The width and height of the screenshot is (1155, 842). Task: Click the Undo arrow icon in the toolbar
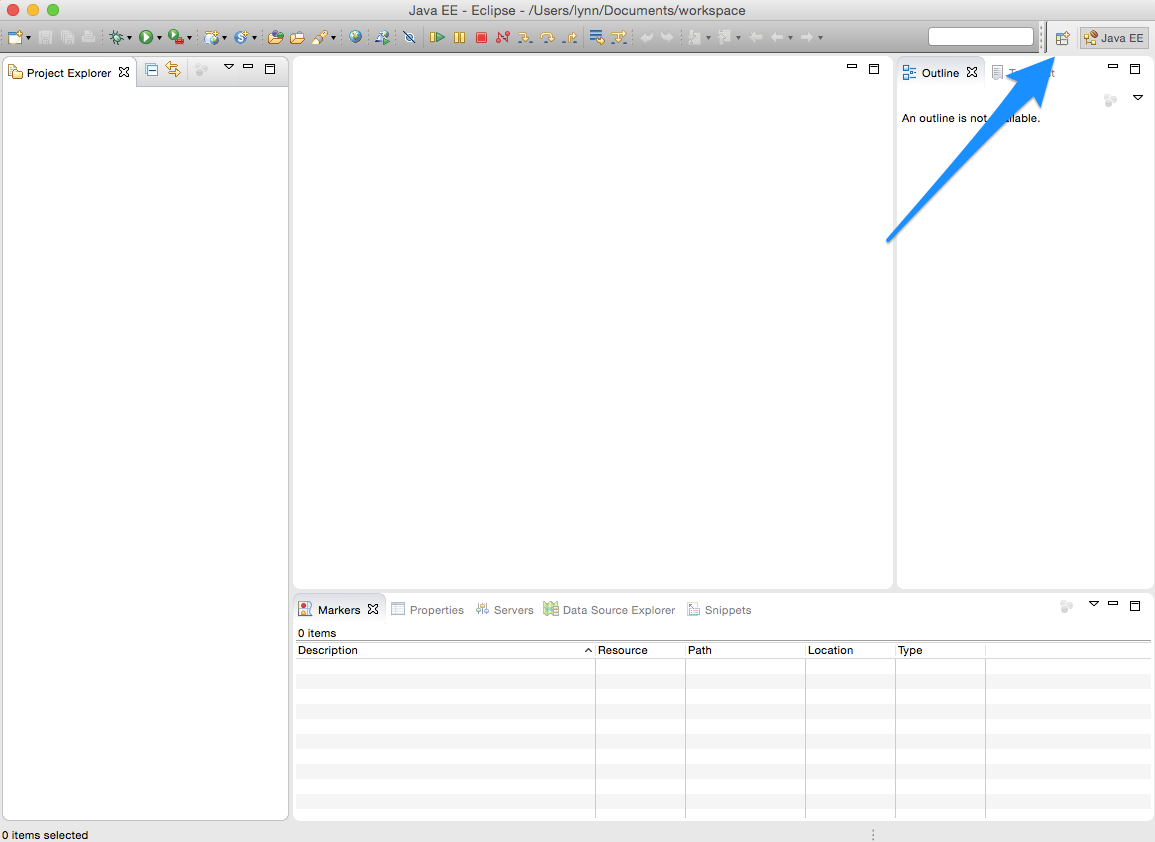pos(646,37)
